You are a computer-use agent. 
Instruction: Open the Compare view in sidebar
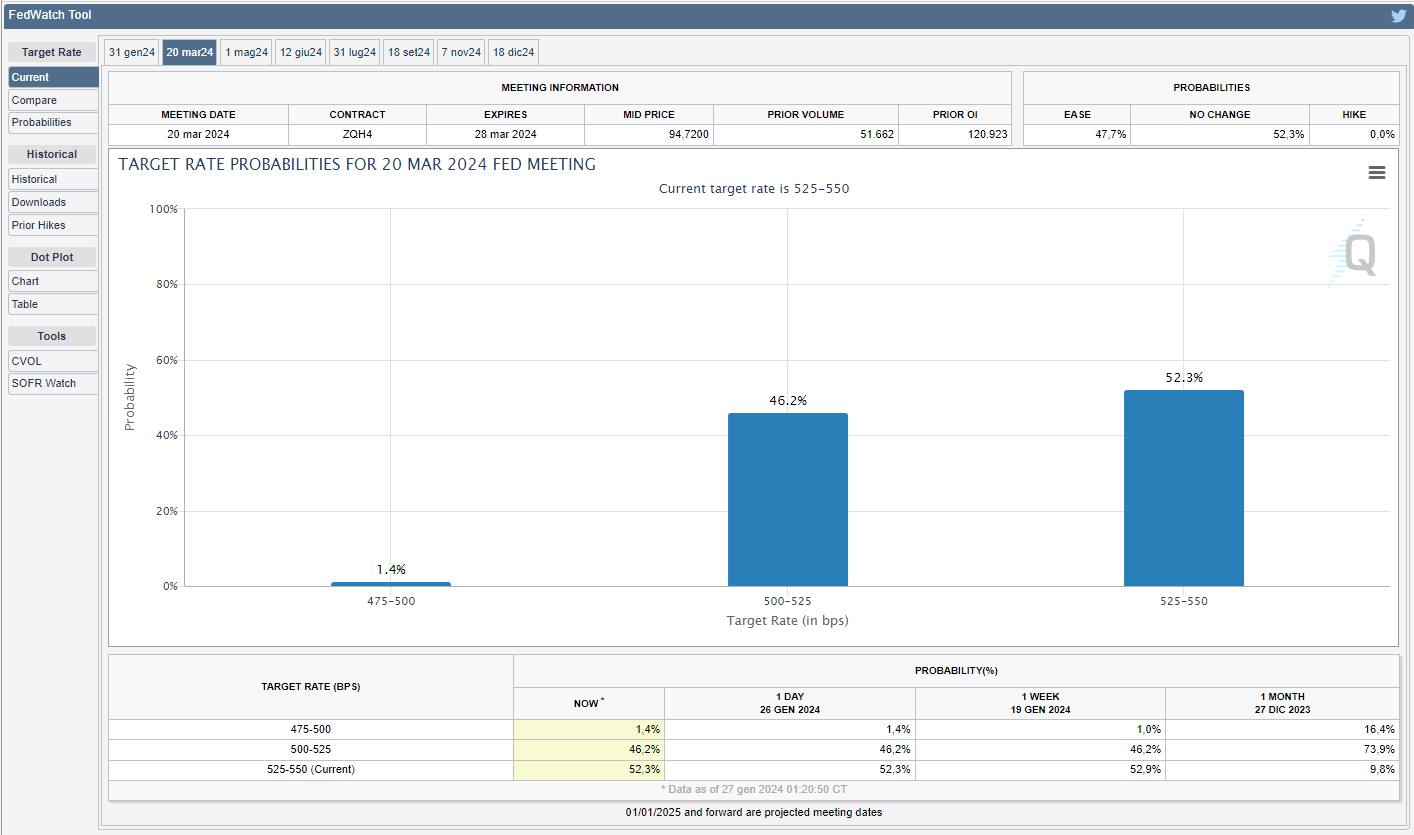[53, 100]
